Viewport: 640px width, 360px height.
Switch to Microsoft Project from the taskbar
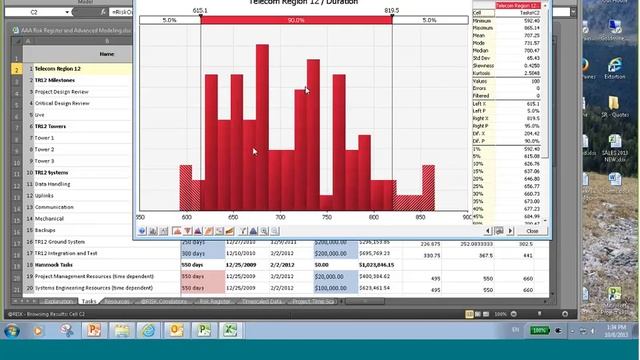[203, 330]
